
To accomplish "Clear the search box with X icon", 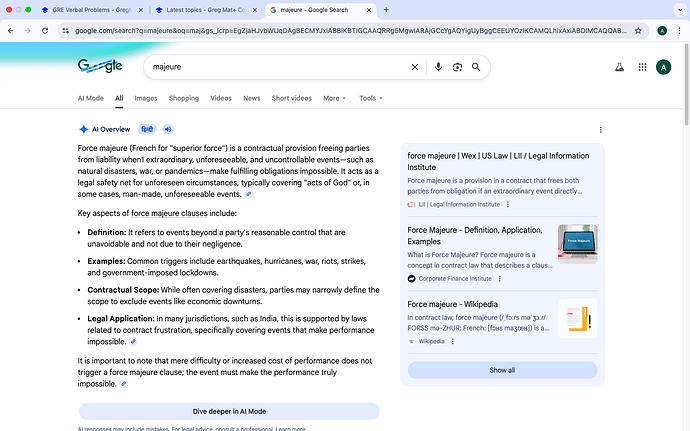I will (x=415, y=67).
